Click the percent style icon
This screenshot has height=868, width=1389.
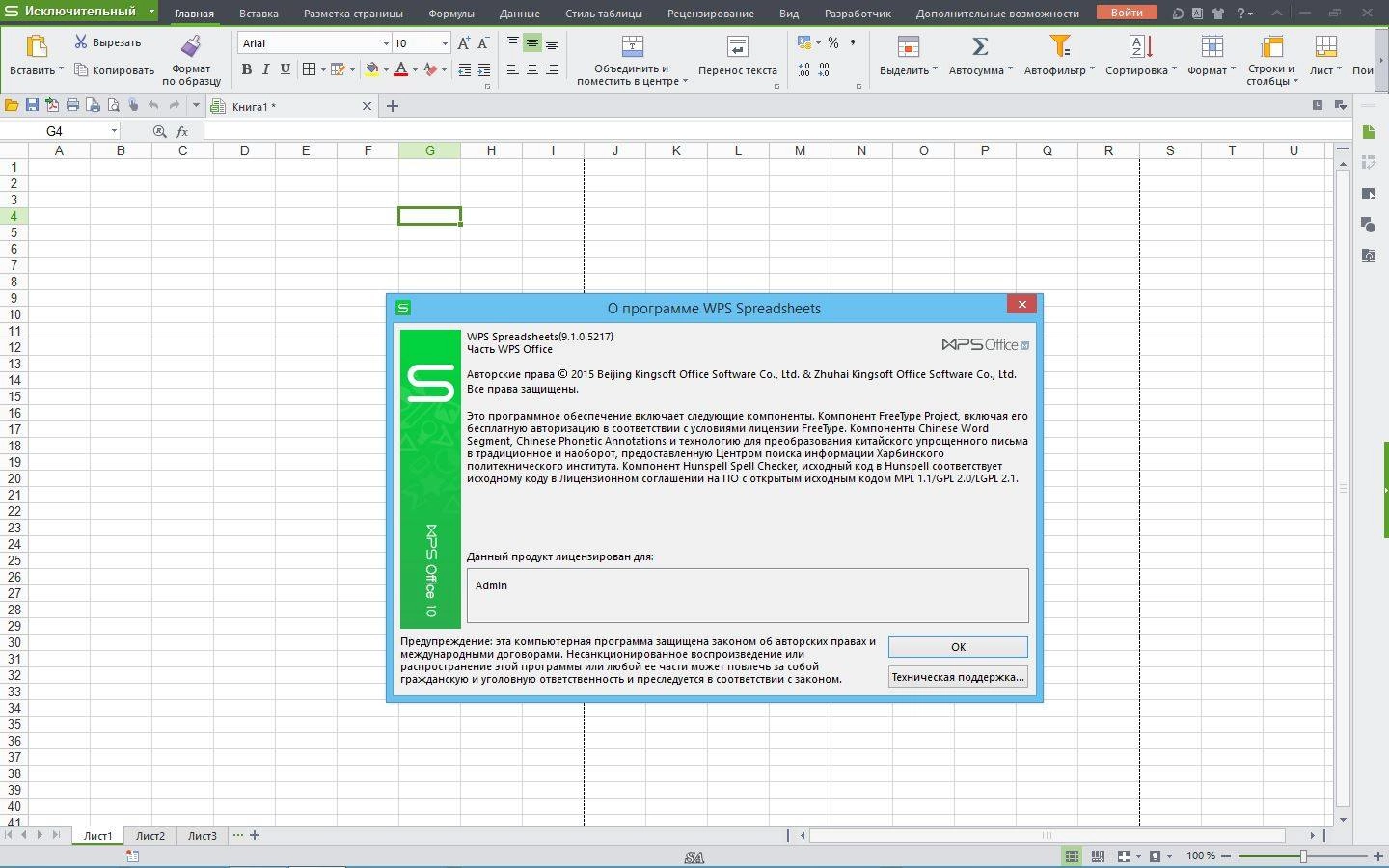(832, 43)
